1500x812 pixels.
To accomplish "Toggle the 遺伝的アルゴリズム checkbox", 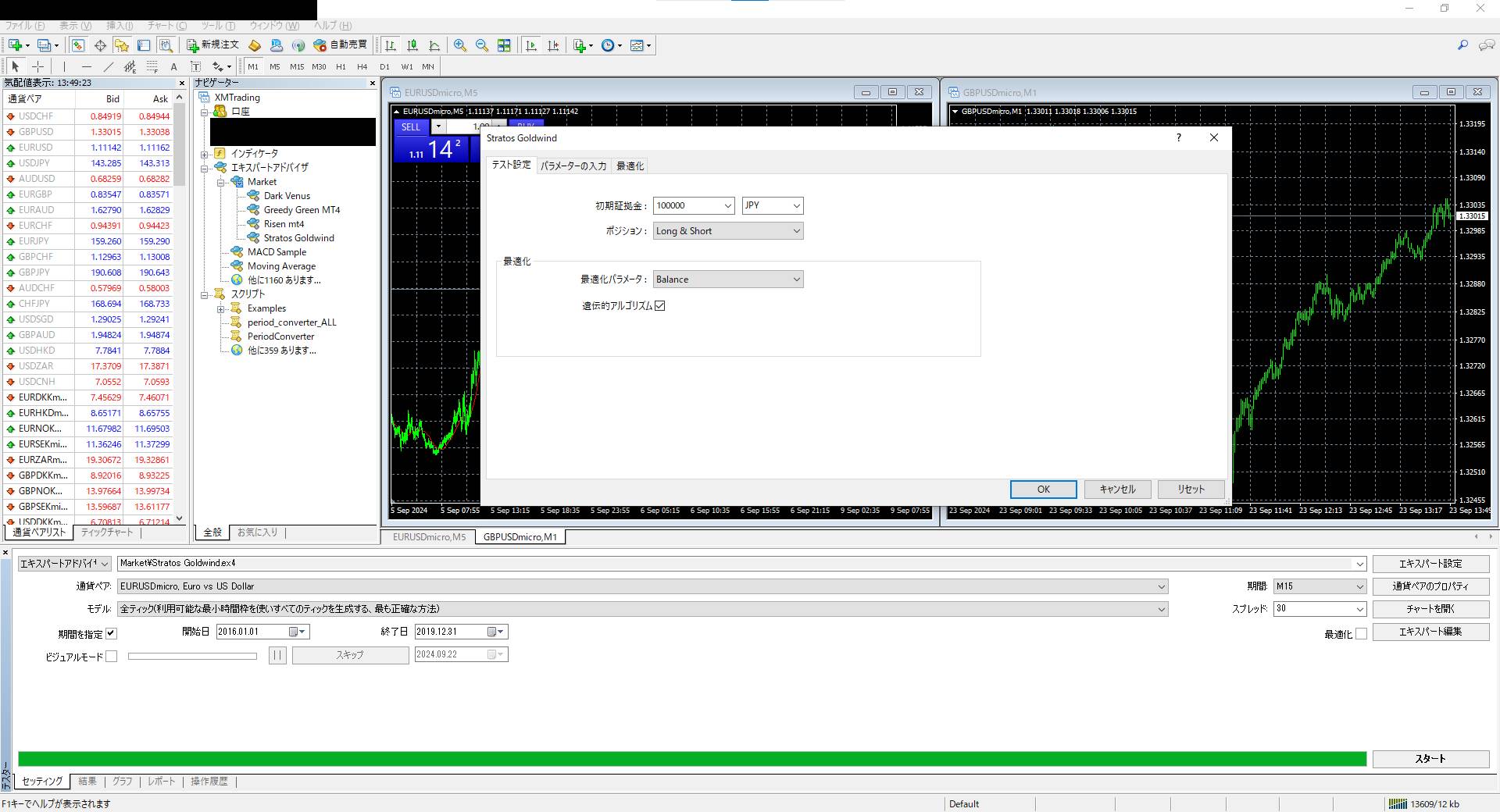I will tap(659, 306).
